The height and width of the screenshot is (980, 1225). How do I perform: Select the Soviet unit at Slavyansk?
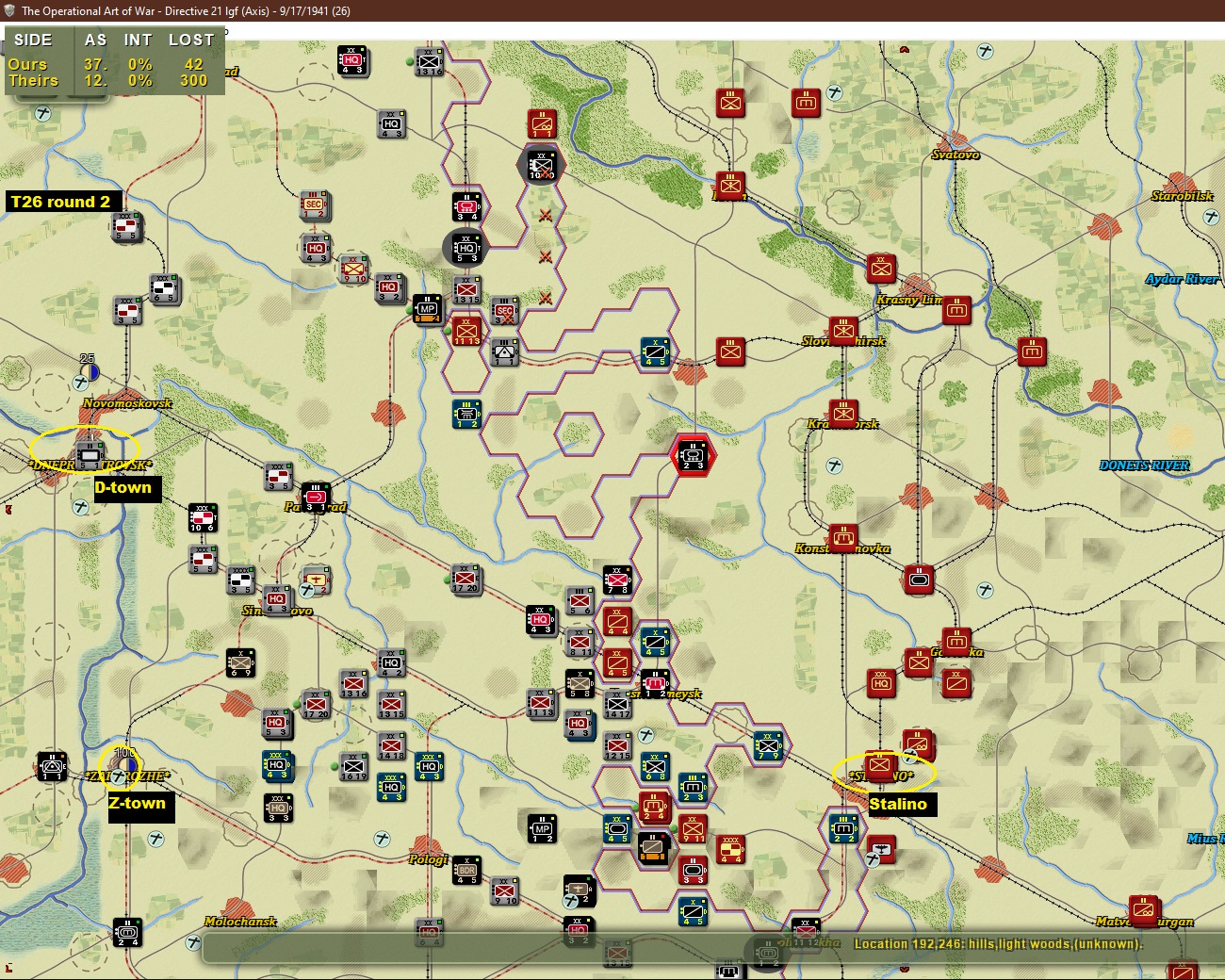pyautogui.click(x=843, y=331)
